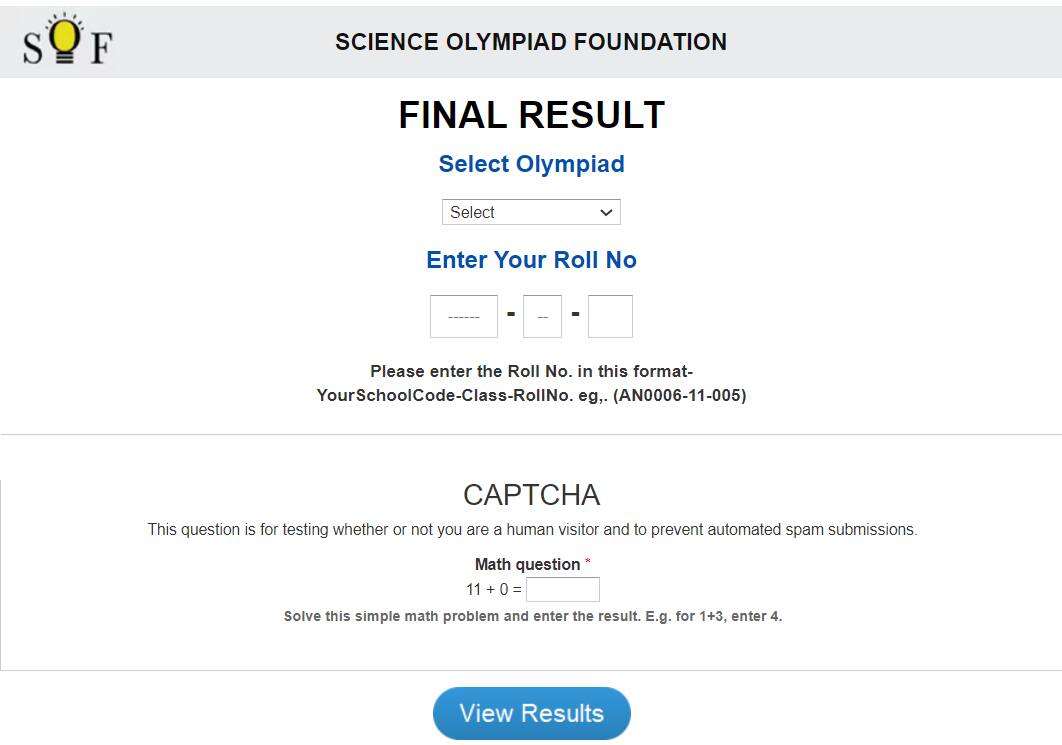The height and width of the screenshot is (745, 1062).
Task: Click the dropdown chevron beside Select
Action: [605, 211]
